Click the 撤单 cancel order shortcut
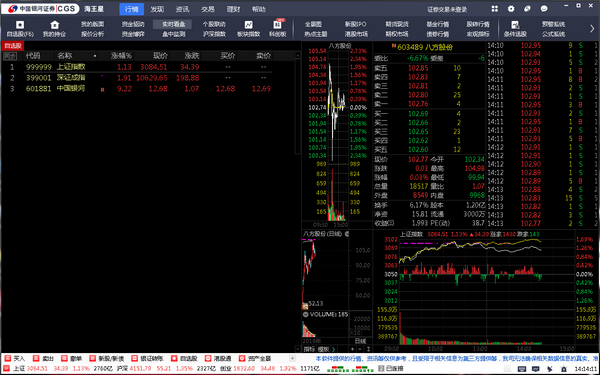The image size is (600, 375). [x=72, y=359]
